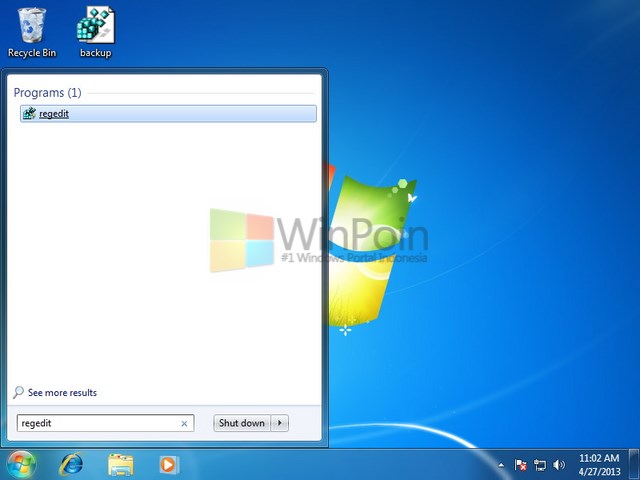
Task: Open Windows Media Player from taskbar
Action: (169, 464)
